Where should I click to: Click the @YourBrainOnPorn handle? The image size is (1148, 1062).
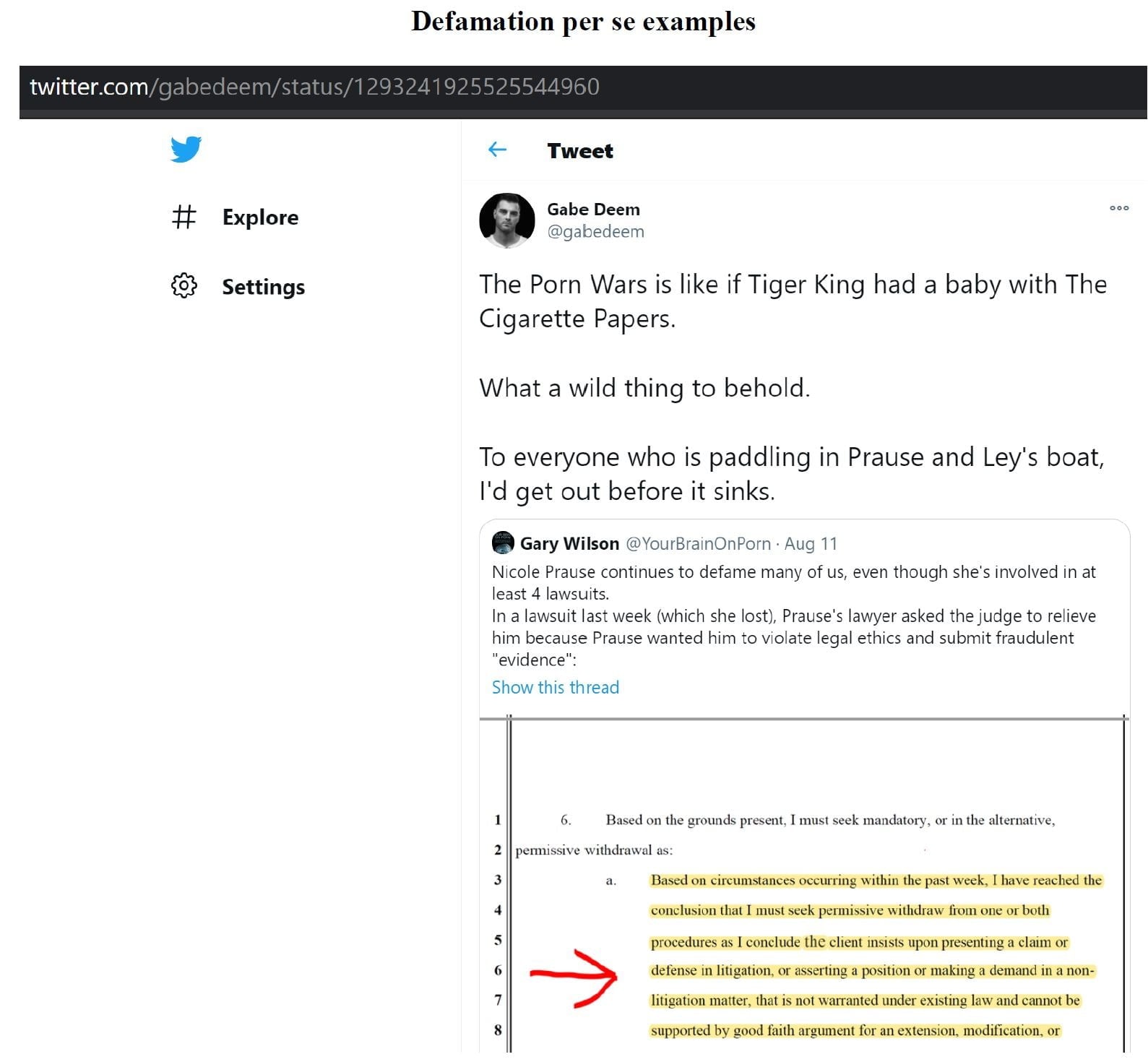point(698,543)
